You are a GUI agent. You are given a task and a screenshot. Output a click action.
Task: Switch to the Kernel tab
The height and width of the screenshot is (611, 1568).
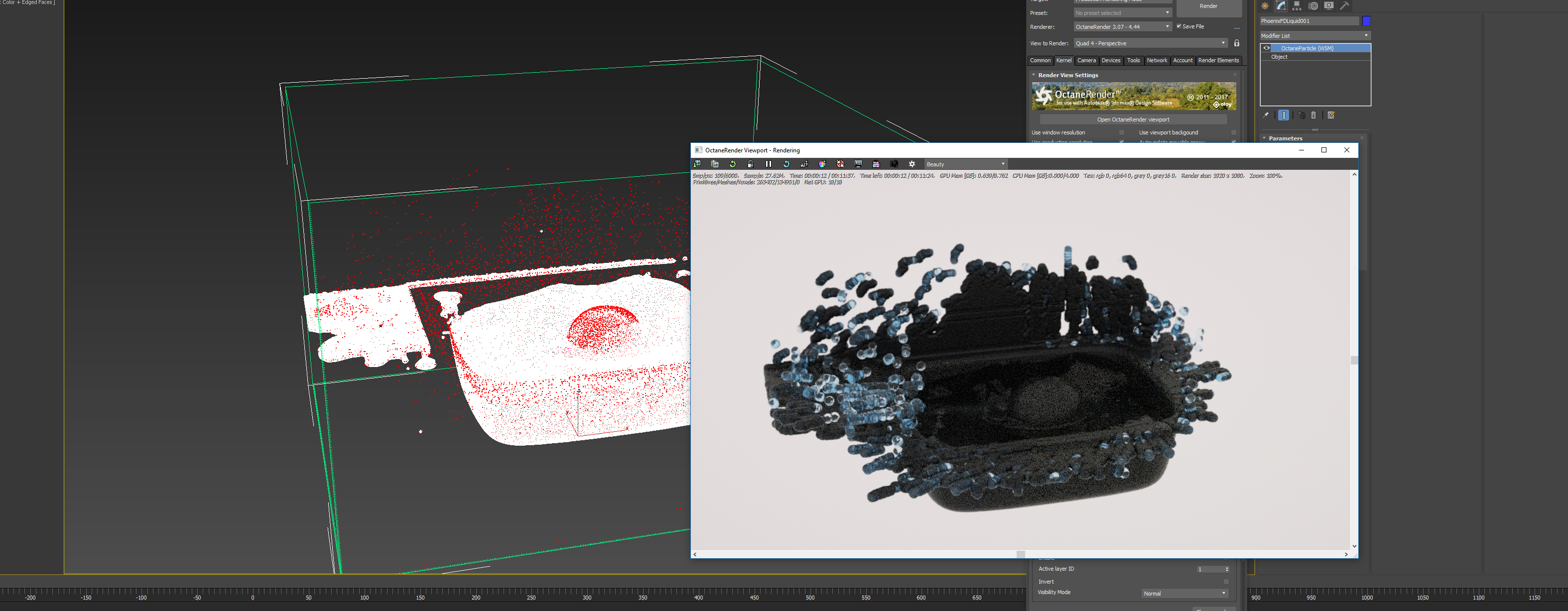[1064, 60]
